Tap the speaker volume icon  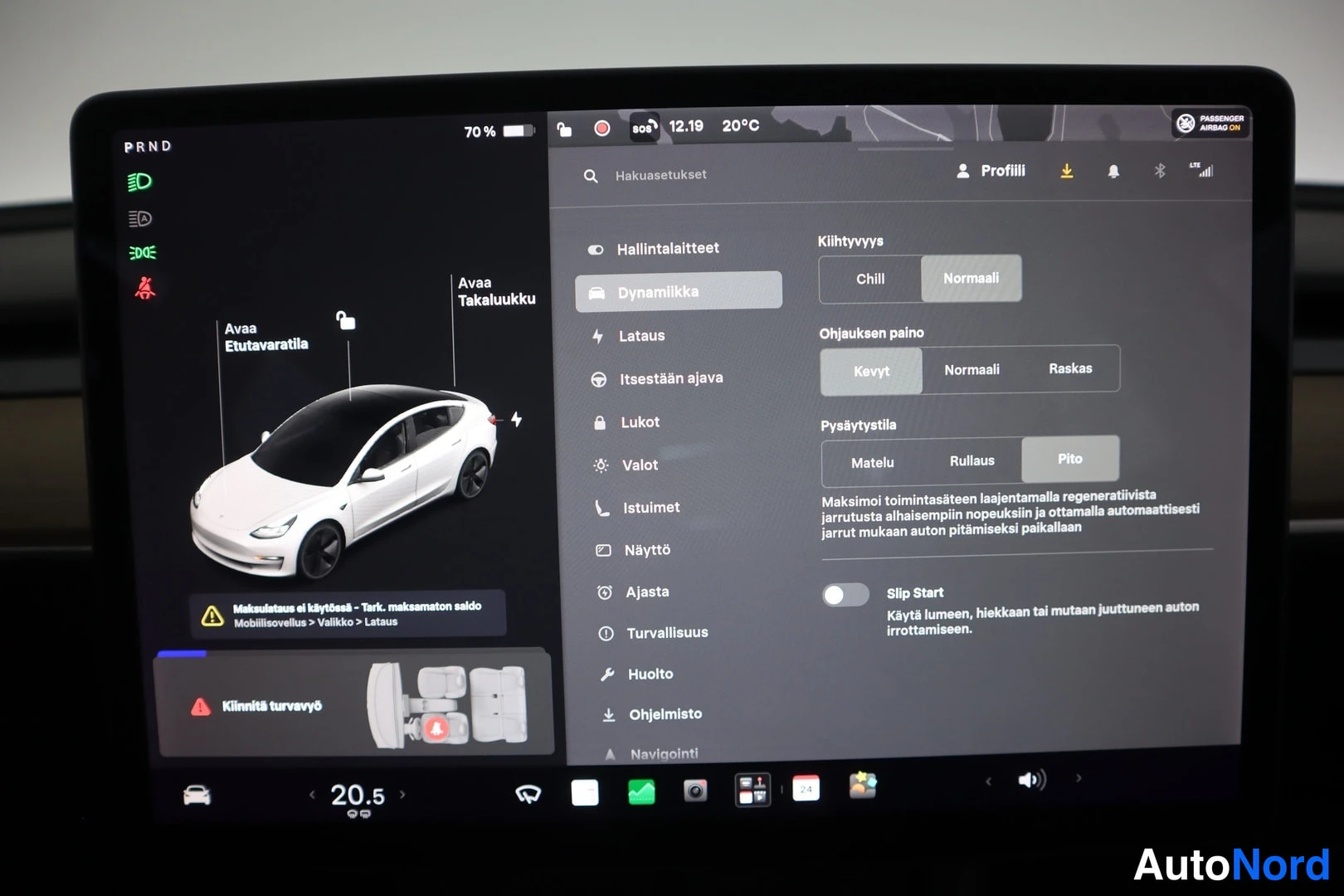[1031, 780]
